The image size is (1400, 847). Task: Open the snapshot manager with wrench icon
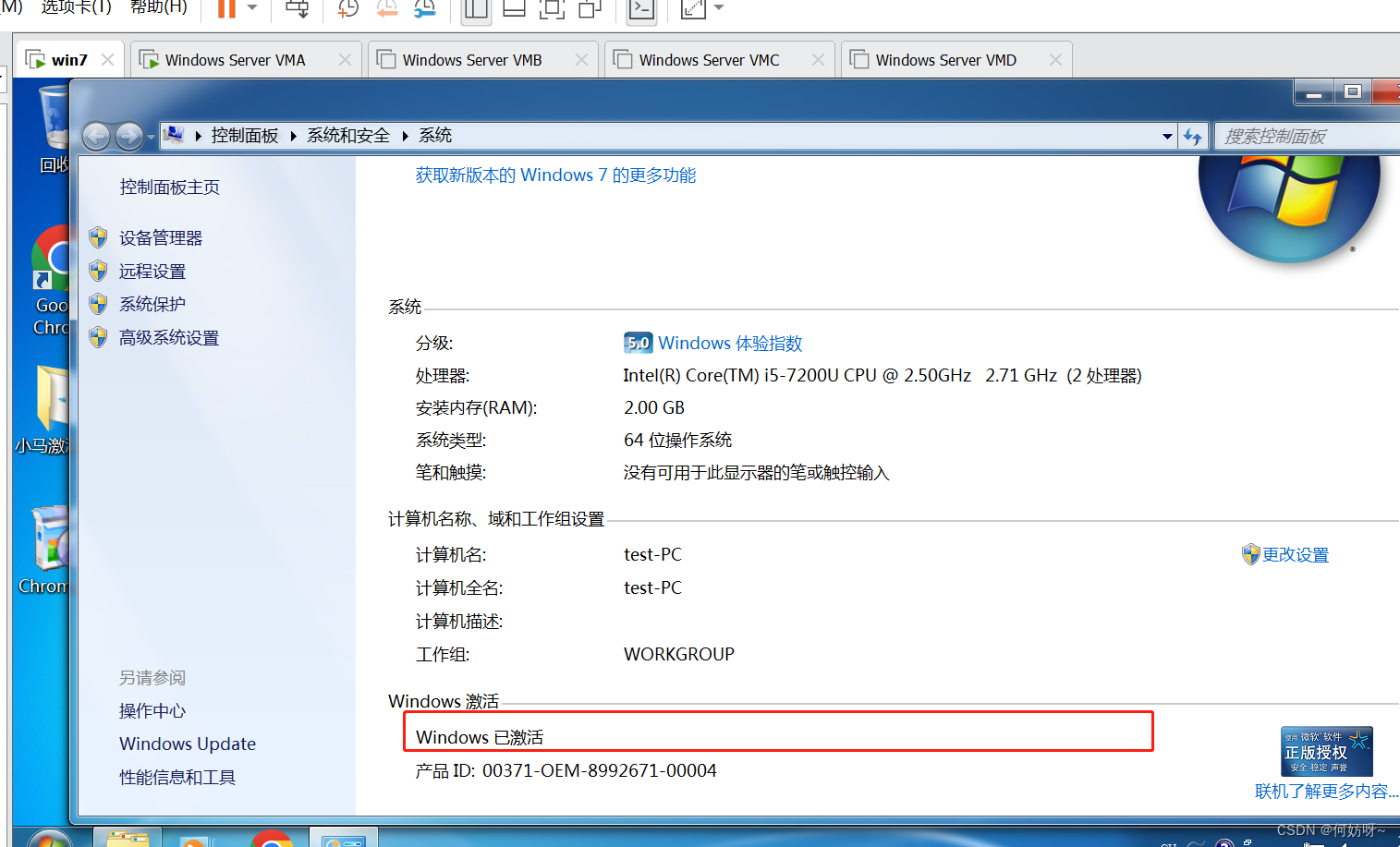coord(425,8)
